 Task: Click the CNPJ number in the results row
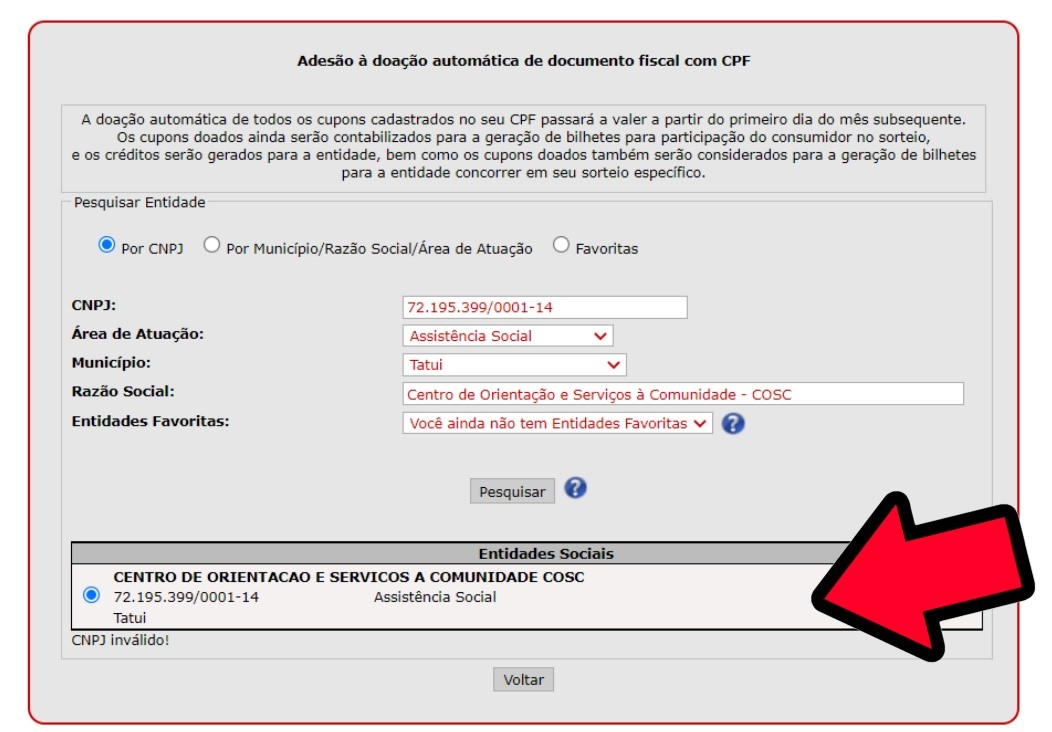186,597
